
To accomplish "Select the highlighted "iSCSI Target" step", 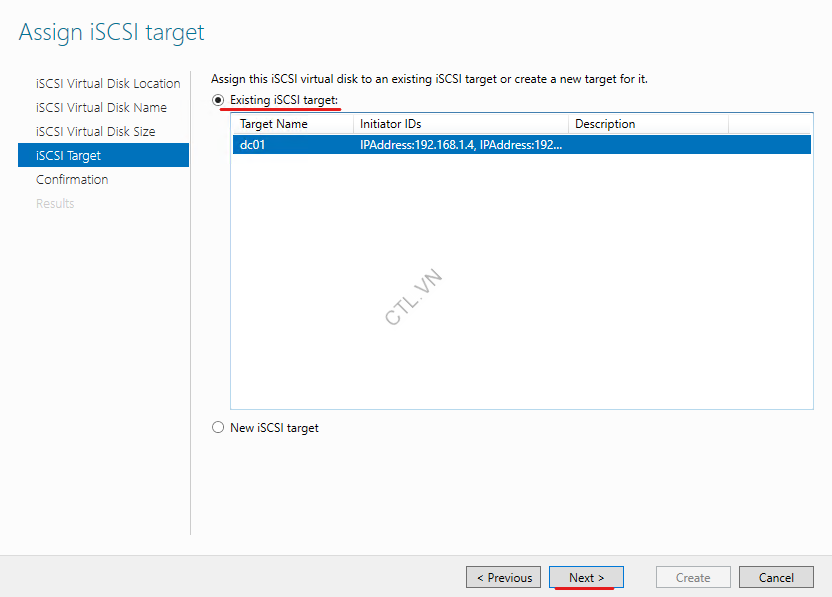I will coord(70,155).
